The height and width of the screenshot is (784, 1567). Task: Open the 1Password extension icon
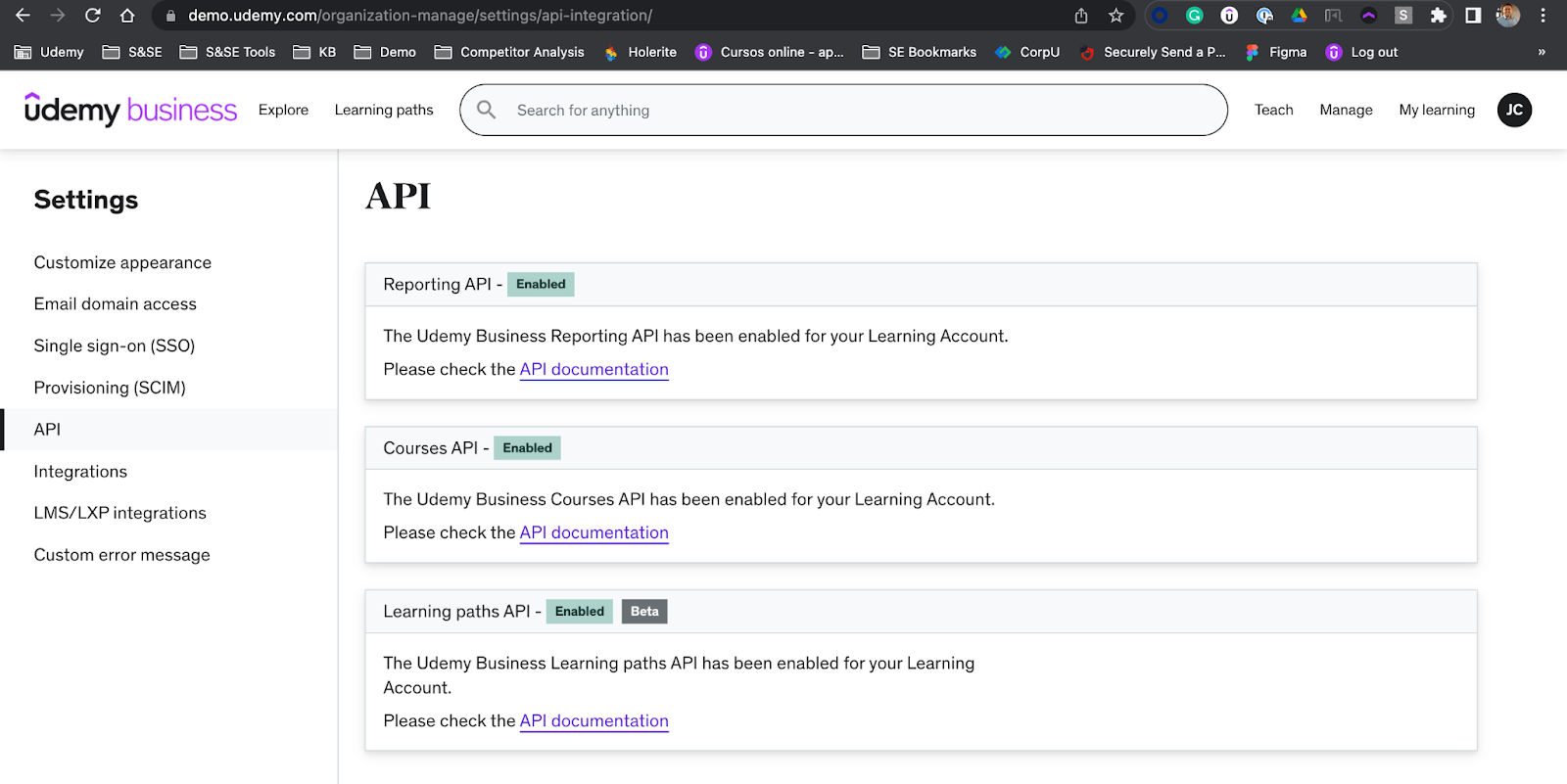point(1264,16)
